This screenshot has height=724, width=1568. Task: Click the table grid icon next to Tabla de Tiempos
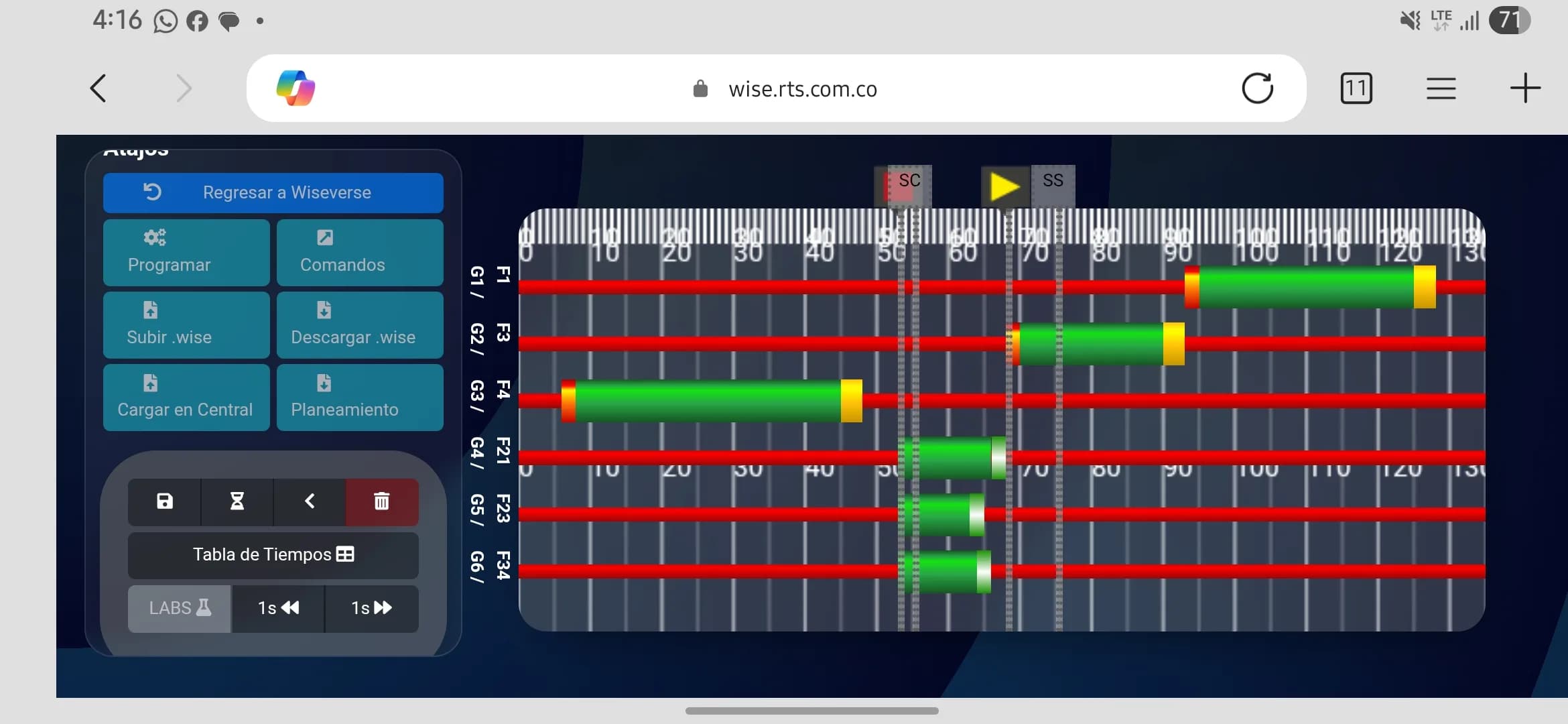pyautogui.click(x=345, y=554)
